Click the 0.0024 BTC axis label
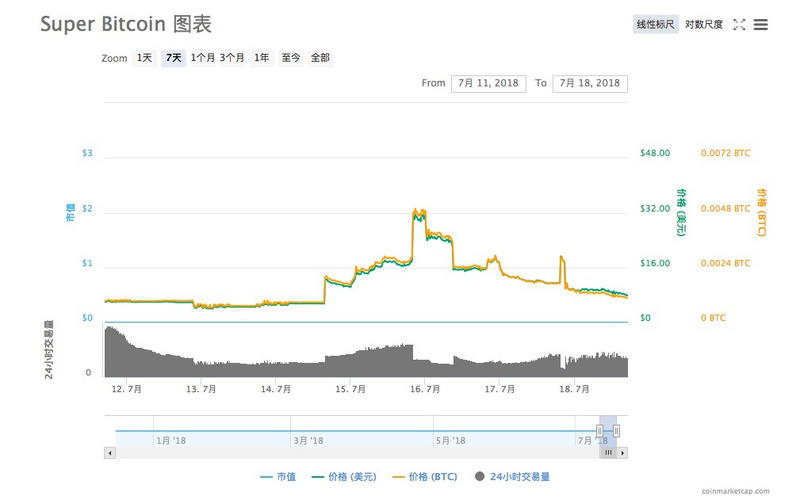The image size is (800, 496). [726, 263]
